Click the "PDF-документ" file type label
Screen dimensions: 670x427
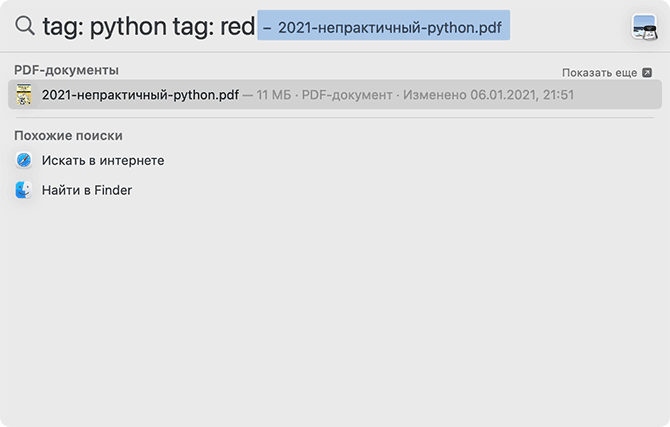click(346, 95)
